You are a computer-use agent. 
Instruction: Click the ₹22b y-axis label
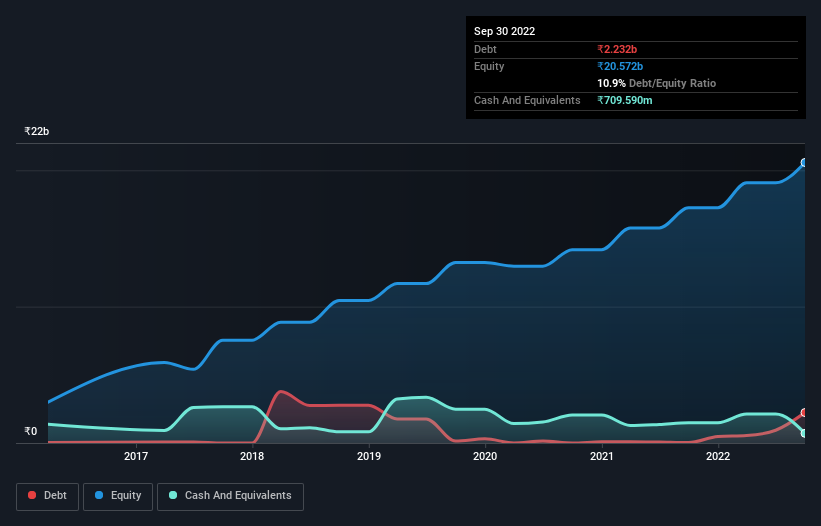37,131
